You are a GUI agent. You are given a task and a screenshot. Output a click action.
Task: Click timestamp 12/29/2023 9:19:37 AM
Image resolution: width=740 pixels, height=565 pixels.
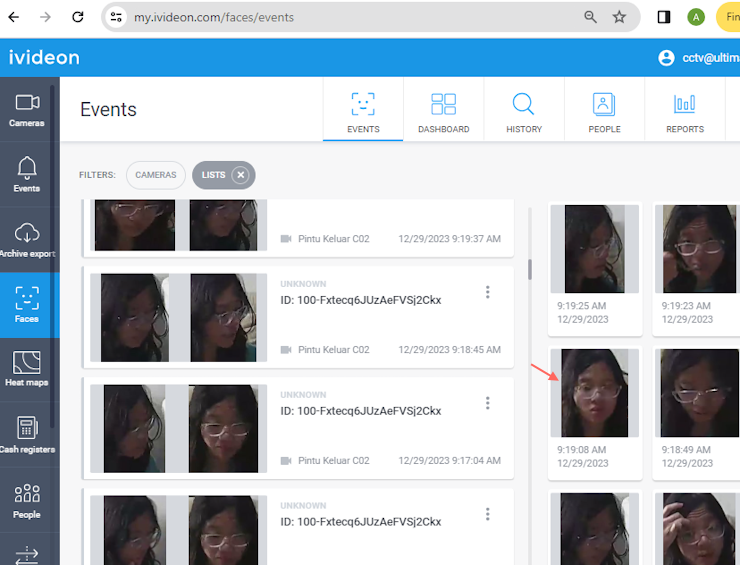(x=449, y=239)
